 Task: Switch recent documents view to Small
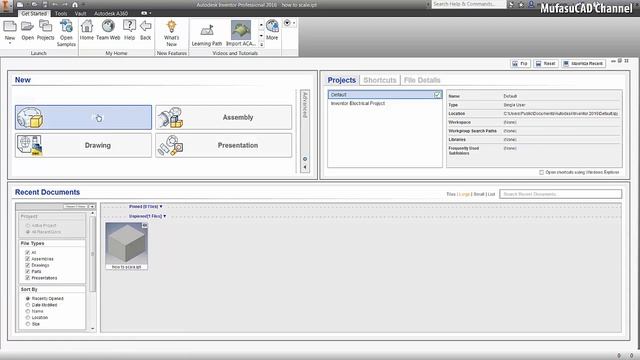[x=479, y=194]
